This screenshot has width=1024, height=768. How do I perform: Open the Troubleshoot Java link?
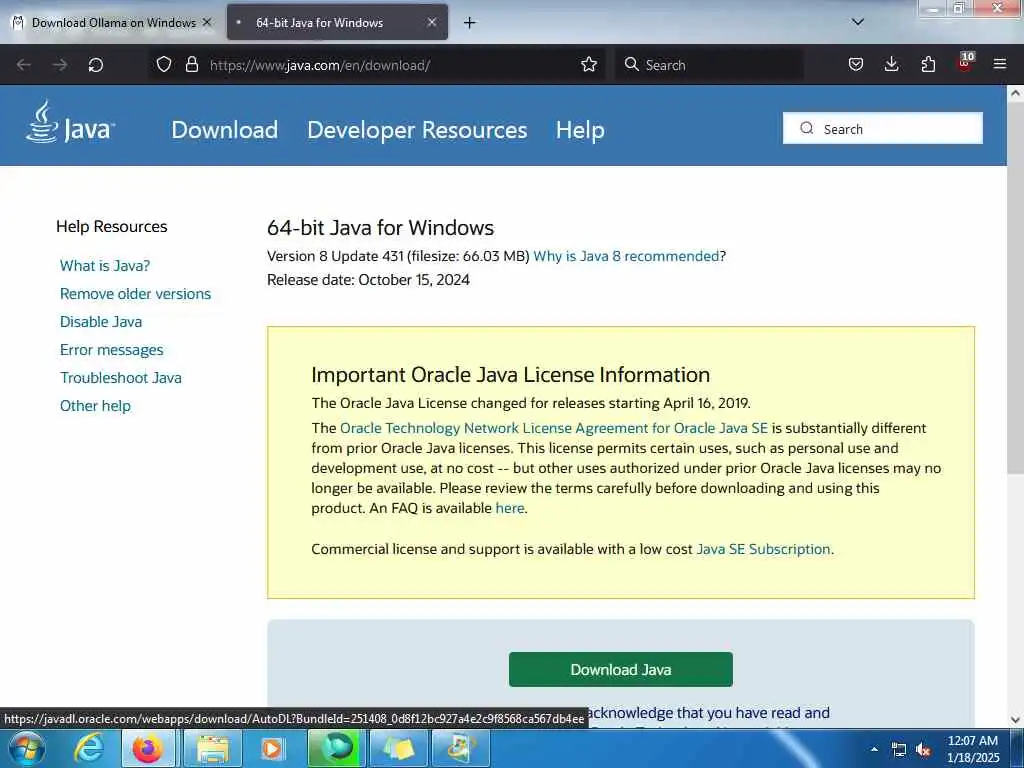coord(121,378)
